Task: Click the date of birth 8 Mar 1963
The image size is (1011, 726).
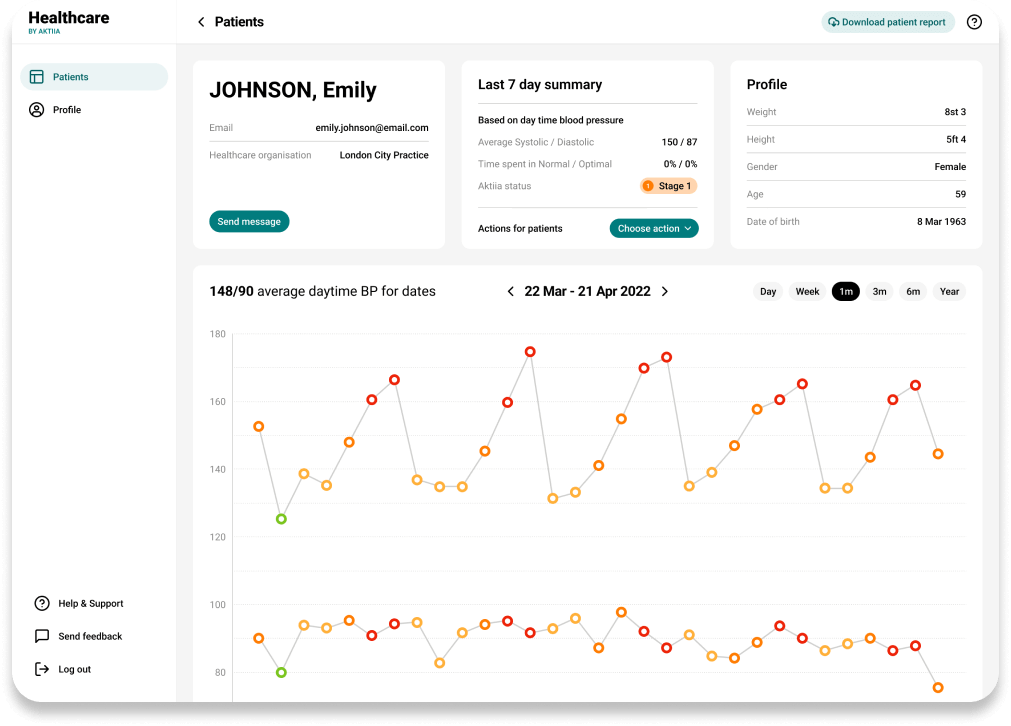Action: [941, 221]
